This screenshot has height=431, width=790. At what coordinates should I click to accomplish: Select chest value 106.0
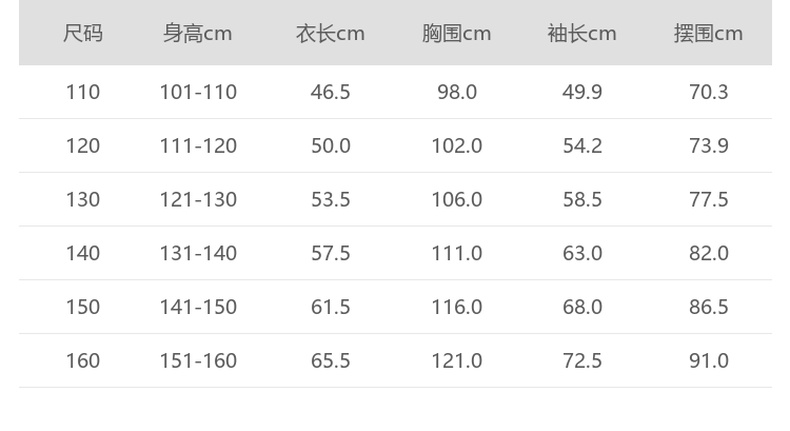pyautogui.click(x=456, y=200)
